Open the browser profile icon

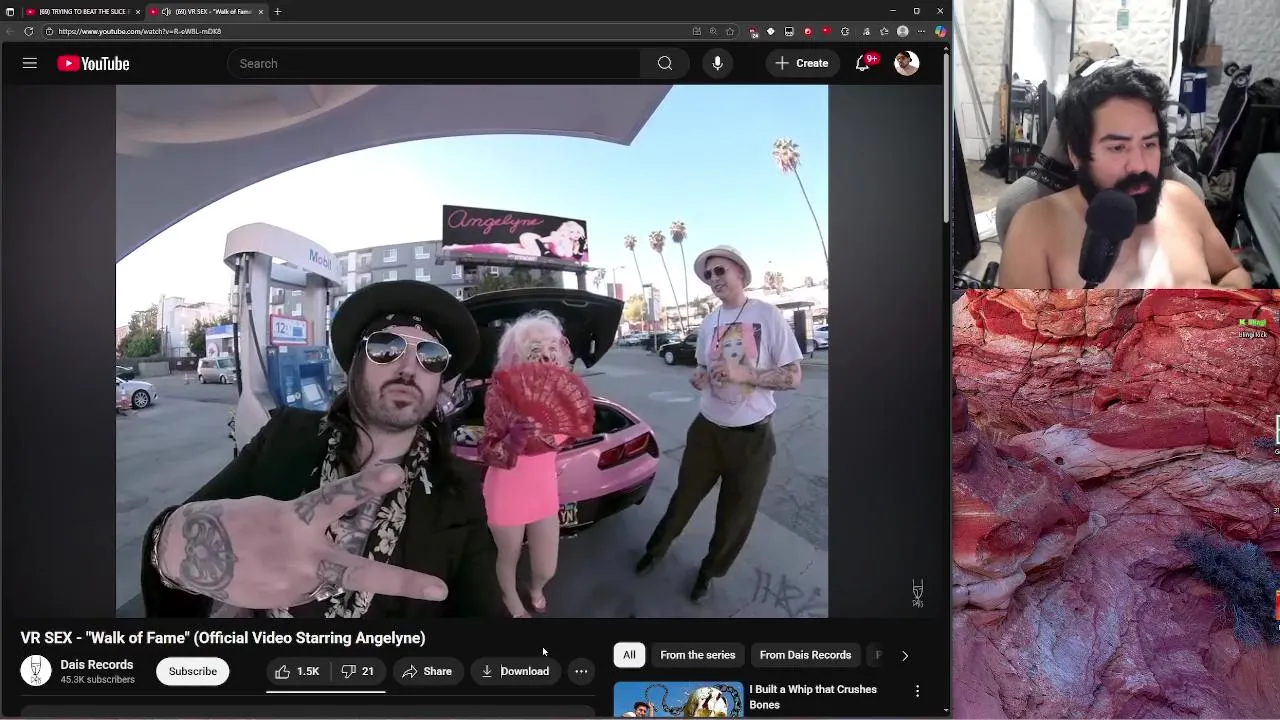point(903,31)
